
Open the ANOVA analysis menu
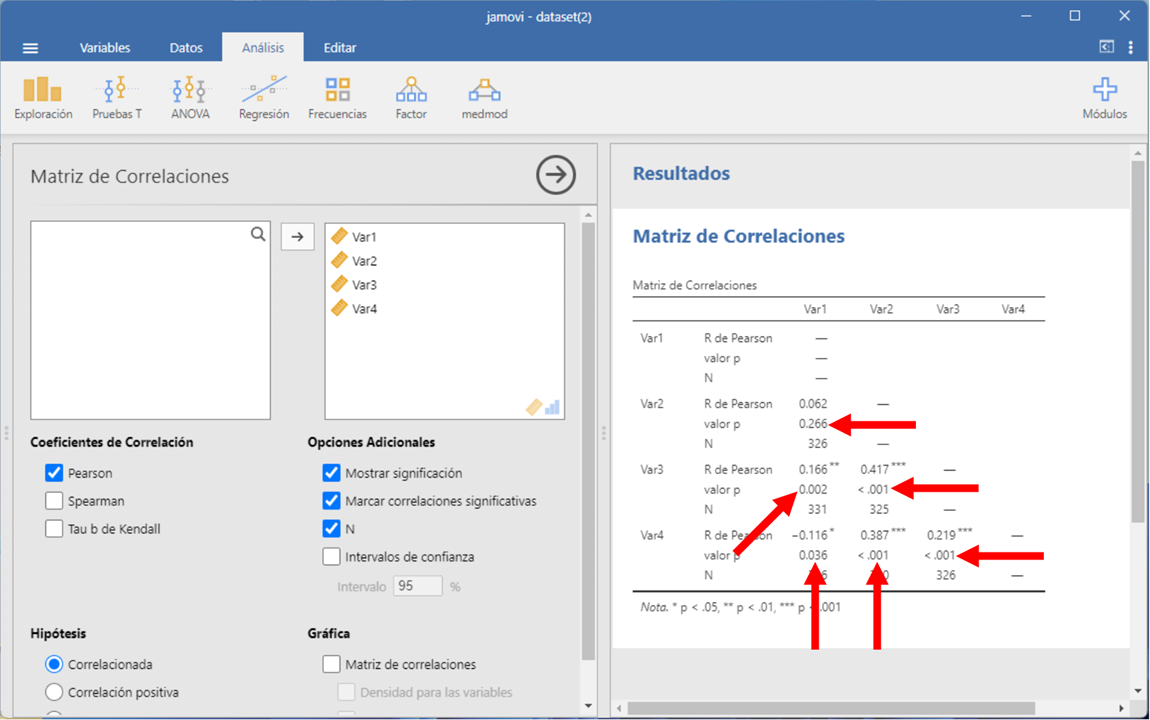190,98
